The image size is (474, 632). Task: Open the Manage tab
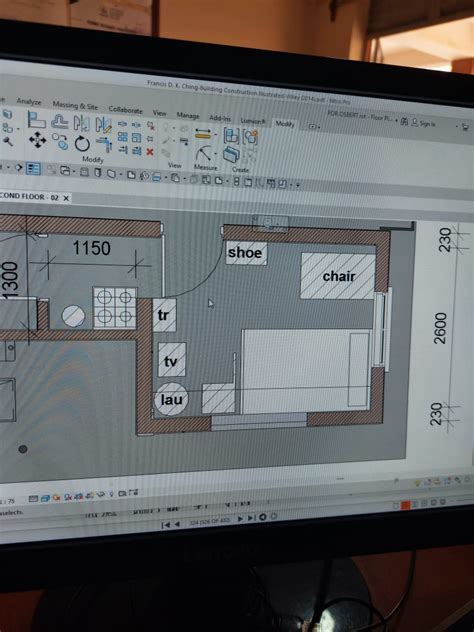[x=188, y=115]
